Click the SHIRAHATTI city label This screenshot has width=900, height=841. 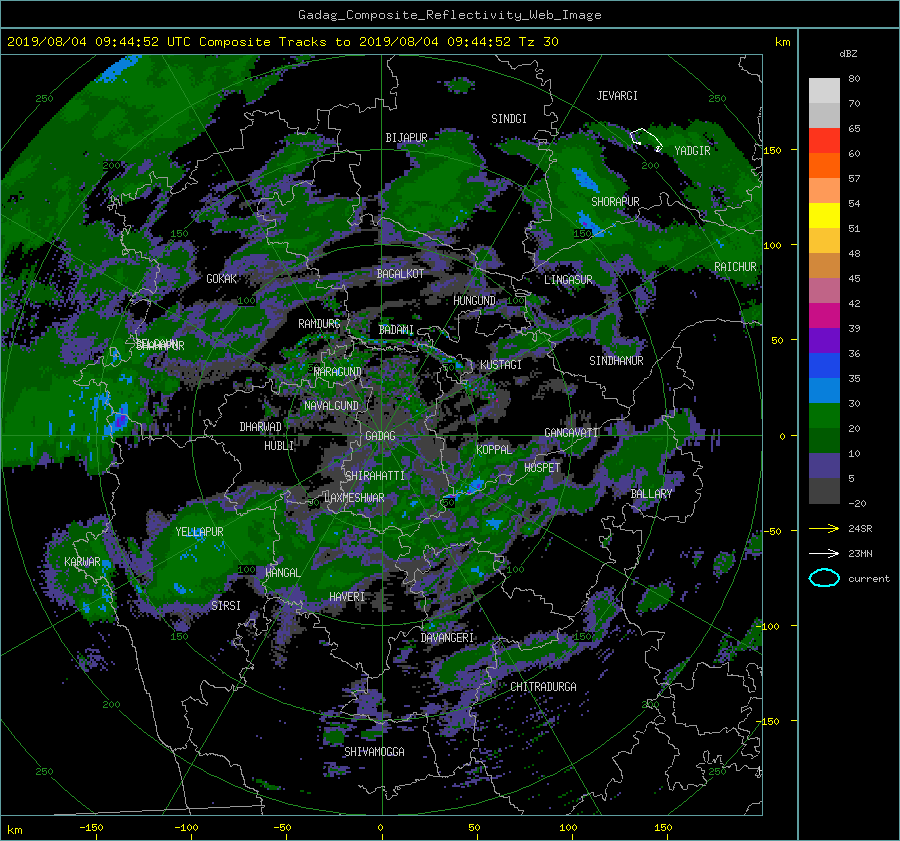pos(375,476)
